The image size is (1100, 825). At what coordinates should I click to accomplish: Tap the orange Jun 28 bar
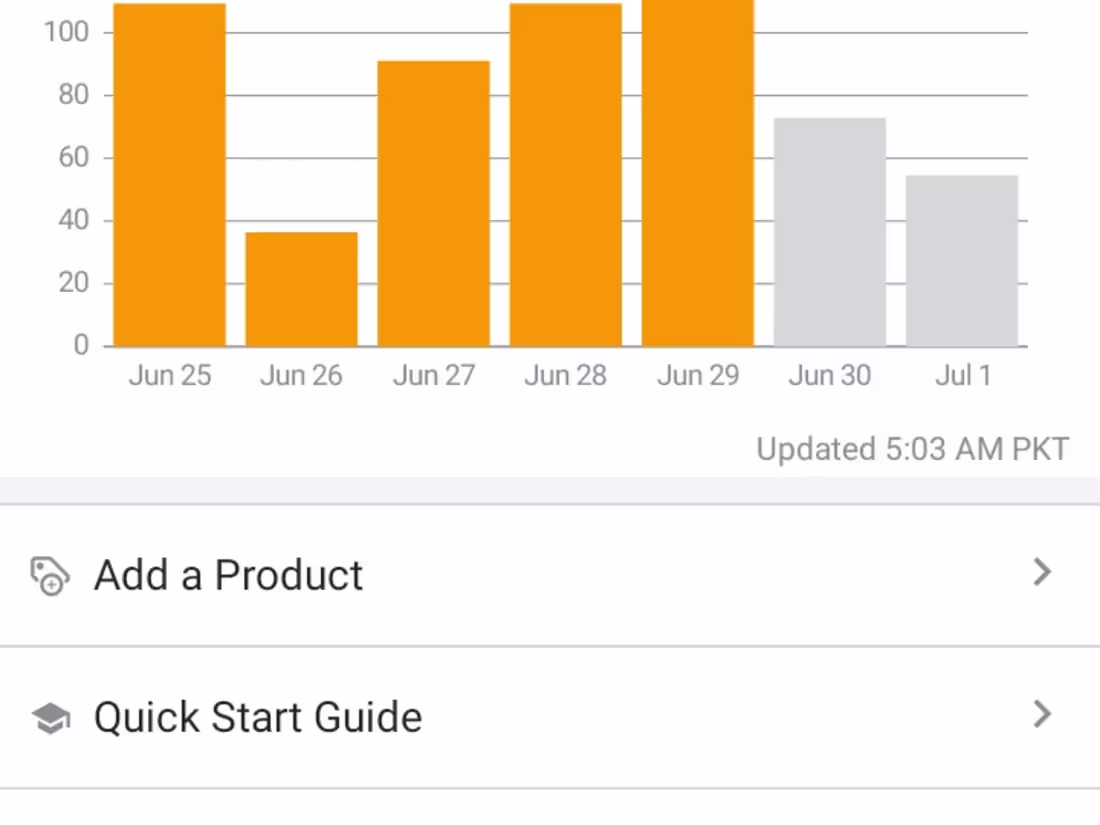click(x=565, y=175)
